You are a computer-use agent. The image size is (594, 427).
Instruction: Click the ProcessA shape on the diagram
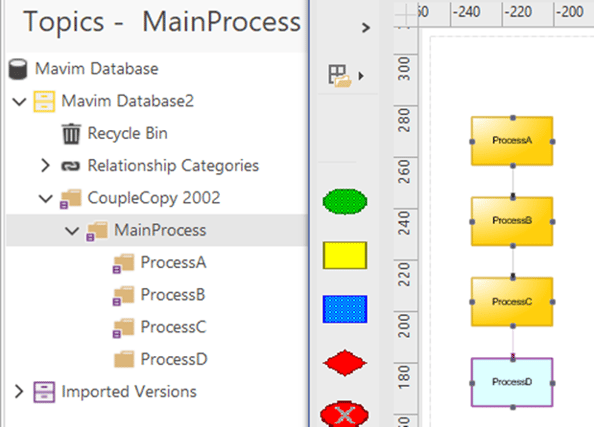[512, 141]
